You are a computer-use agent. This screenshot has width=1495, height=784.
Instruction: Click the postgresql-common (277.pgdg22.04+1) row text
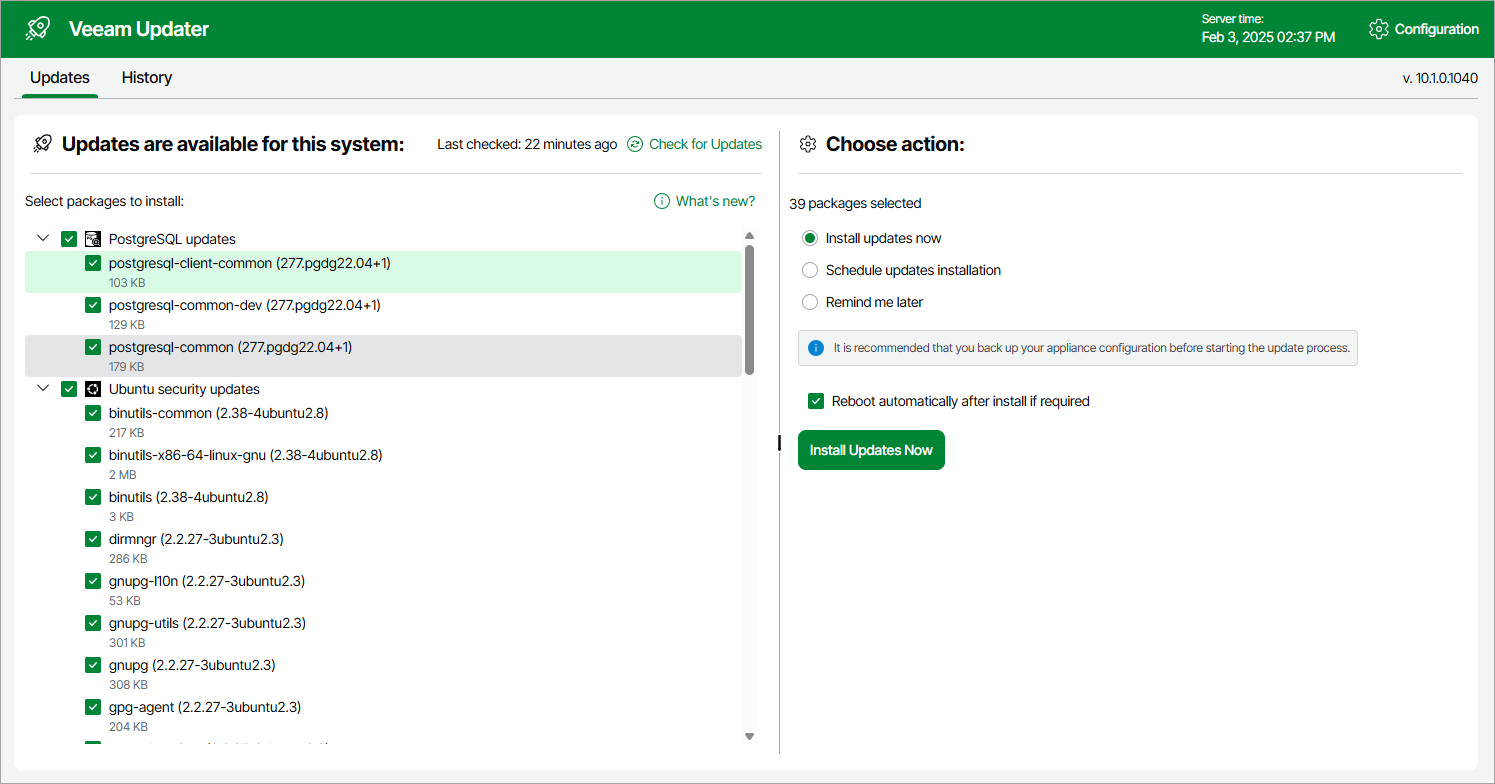coord(230,347)
